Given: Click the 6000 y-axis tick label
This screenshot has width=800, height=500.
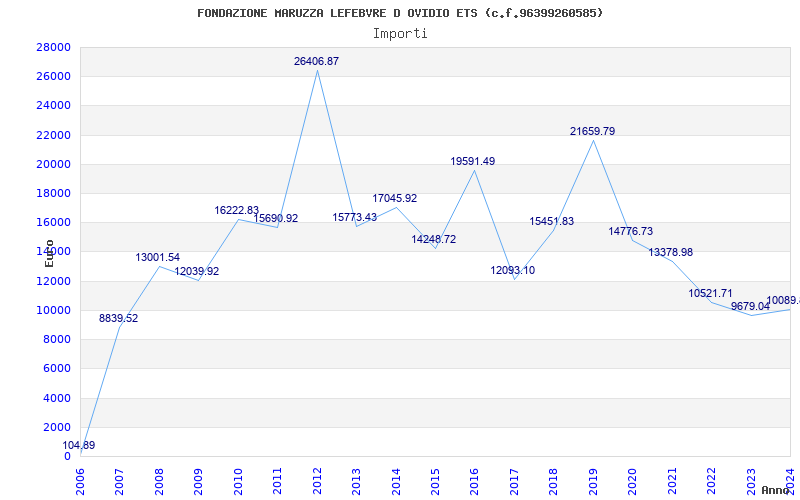Looking at the screenshot, I should [x=56, y=368].
